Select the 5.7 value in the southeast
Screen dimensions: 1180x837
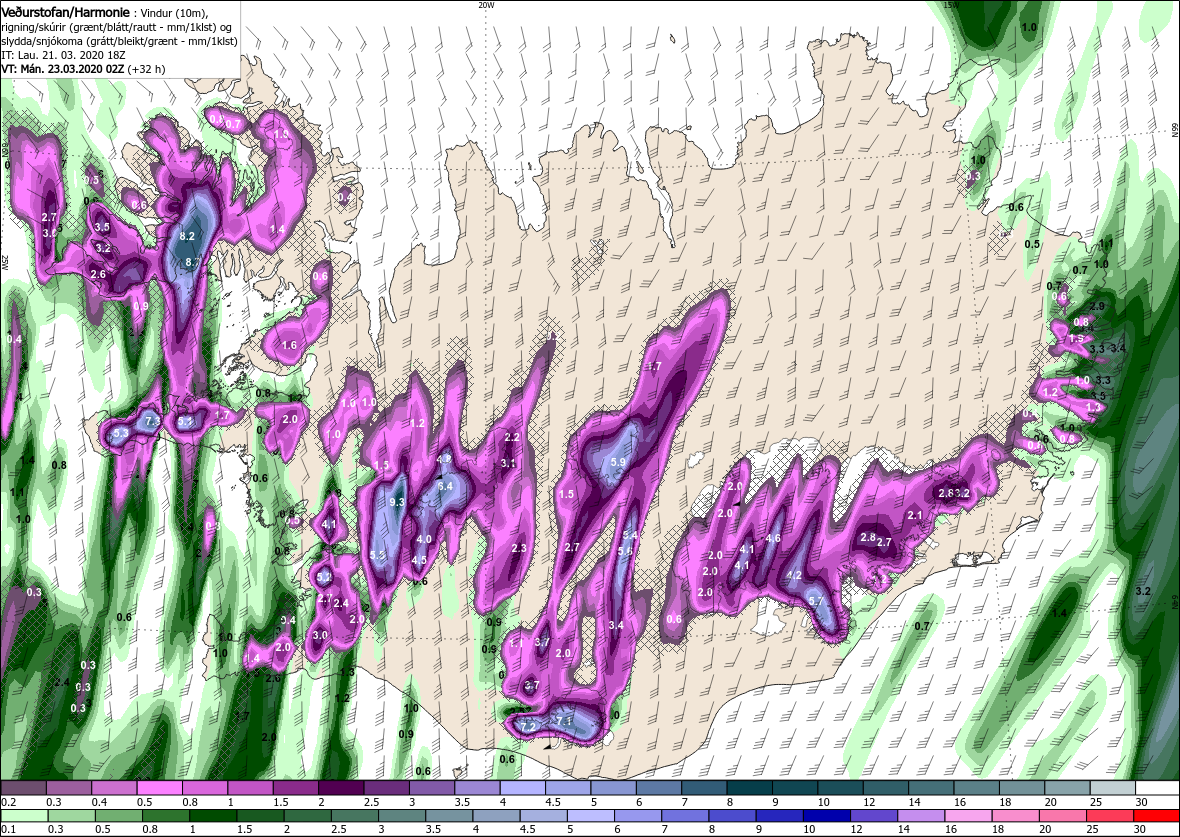coord(817,601)
